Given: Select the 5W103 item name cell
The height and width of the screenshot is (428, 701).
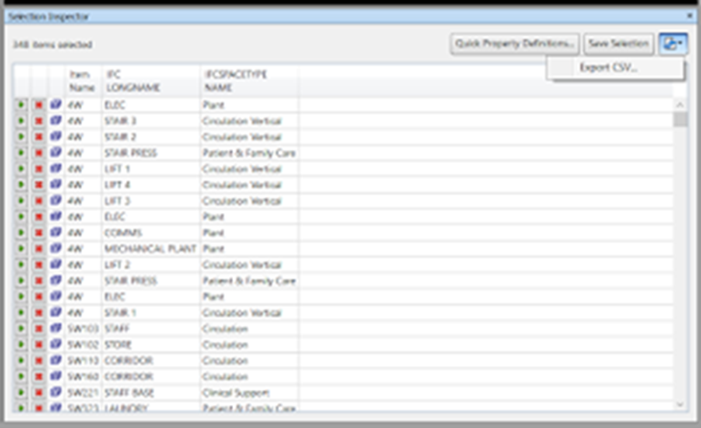Looking at the screenshot, I should (x=83, y=329).
